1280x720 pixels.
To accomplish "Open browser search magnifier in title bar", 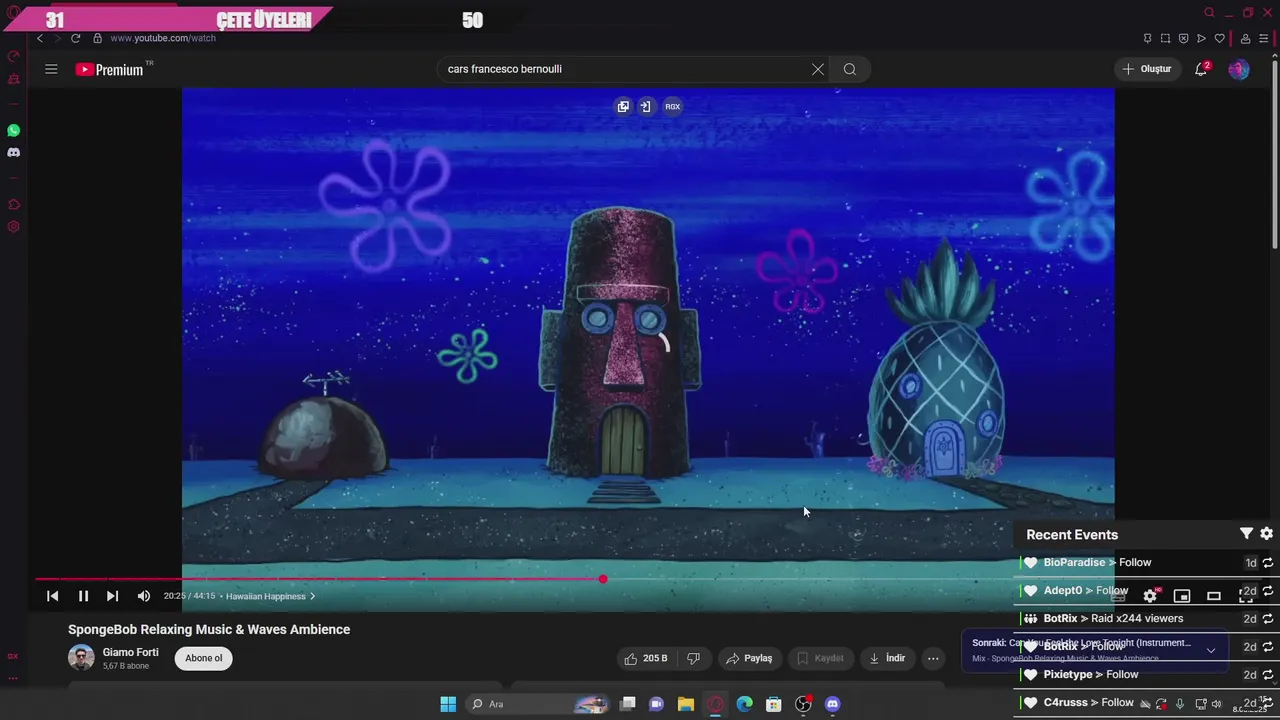I will pos(1209,12).
